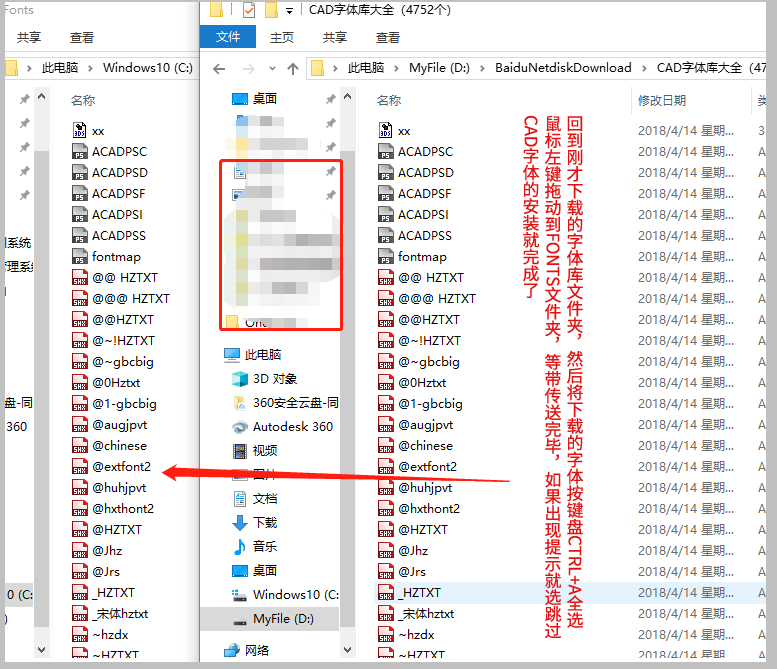The height and width of the screenshot is (669, 777).
Task: Select ACADPSS file in Fonts window
Action: tap(118, 235)
